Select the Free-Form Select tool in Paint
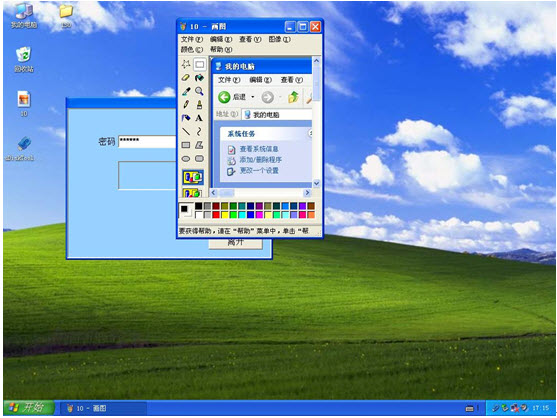 tap(186, 64)
